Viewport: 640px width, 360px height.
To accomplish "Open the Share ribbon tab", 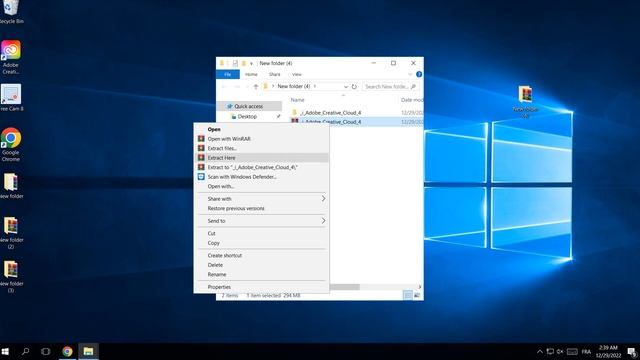I will pos(275,74).
